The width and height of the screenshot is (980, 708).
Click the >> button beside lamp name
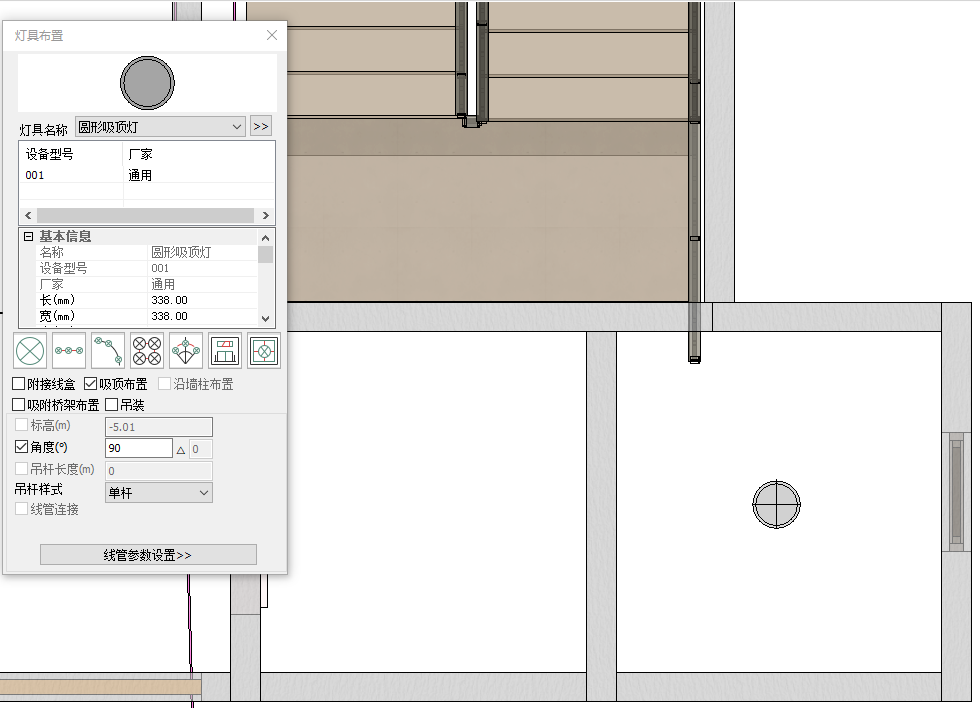click(260, 127)
